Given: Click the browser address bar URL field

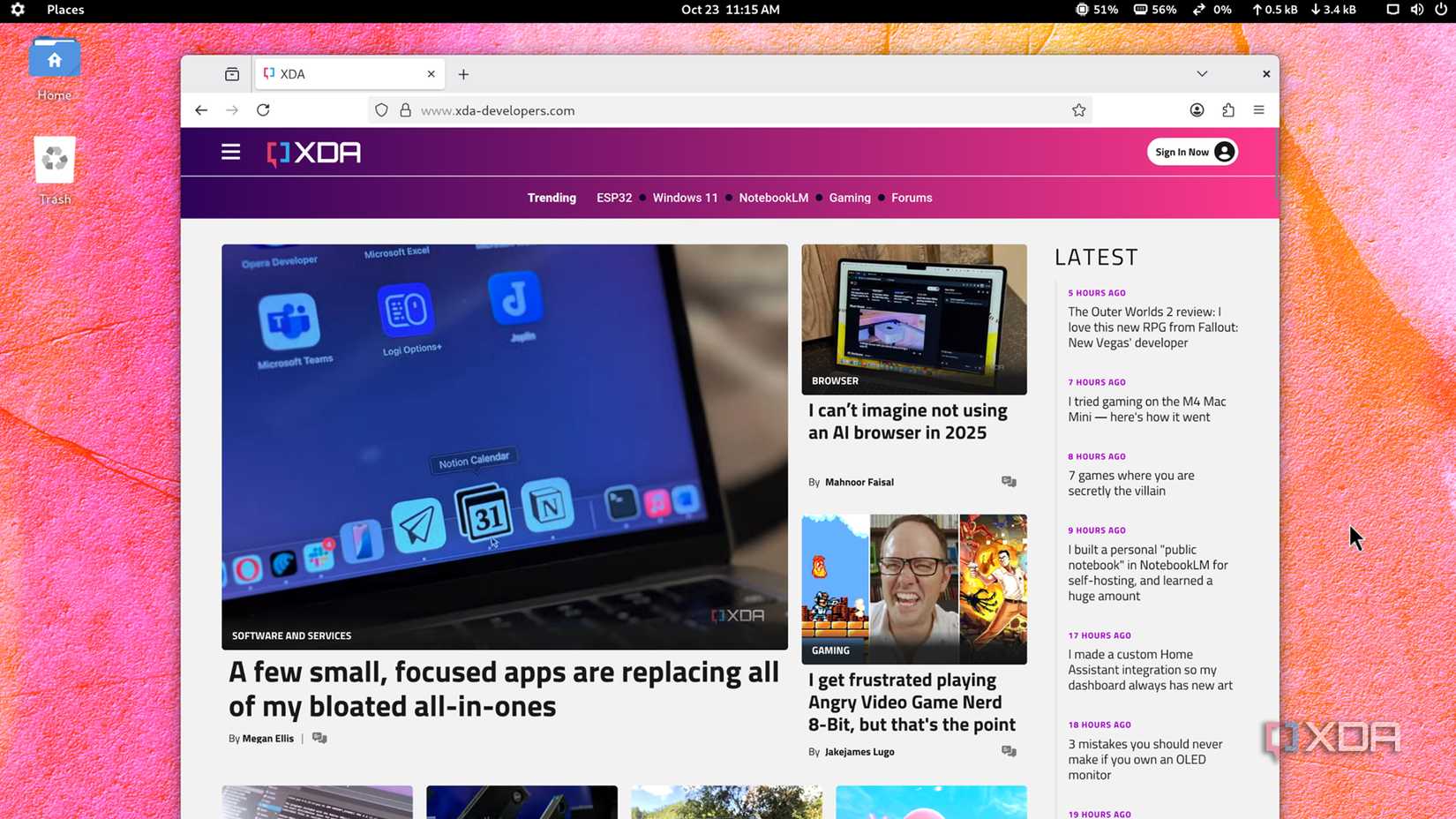Looking at the screenshot, I should click(730, 110).
